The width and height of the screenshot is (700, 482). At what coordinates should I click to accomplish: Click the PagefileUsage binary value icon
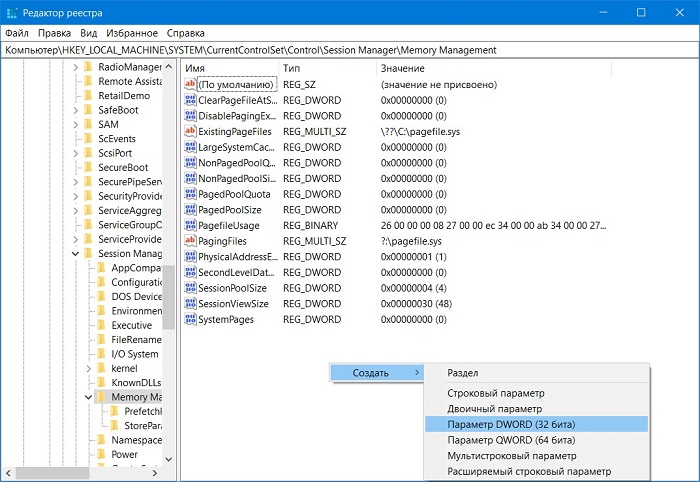tap(190, 225)
